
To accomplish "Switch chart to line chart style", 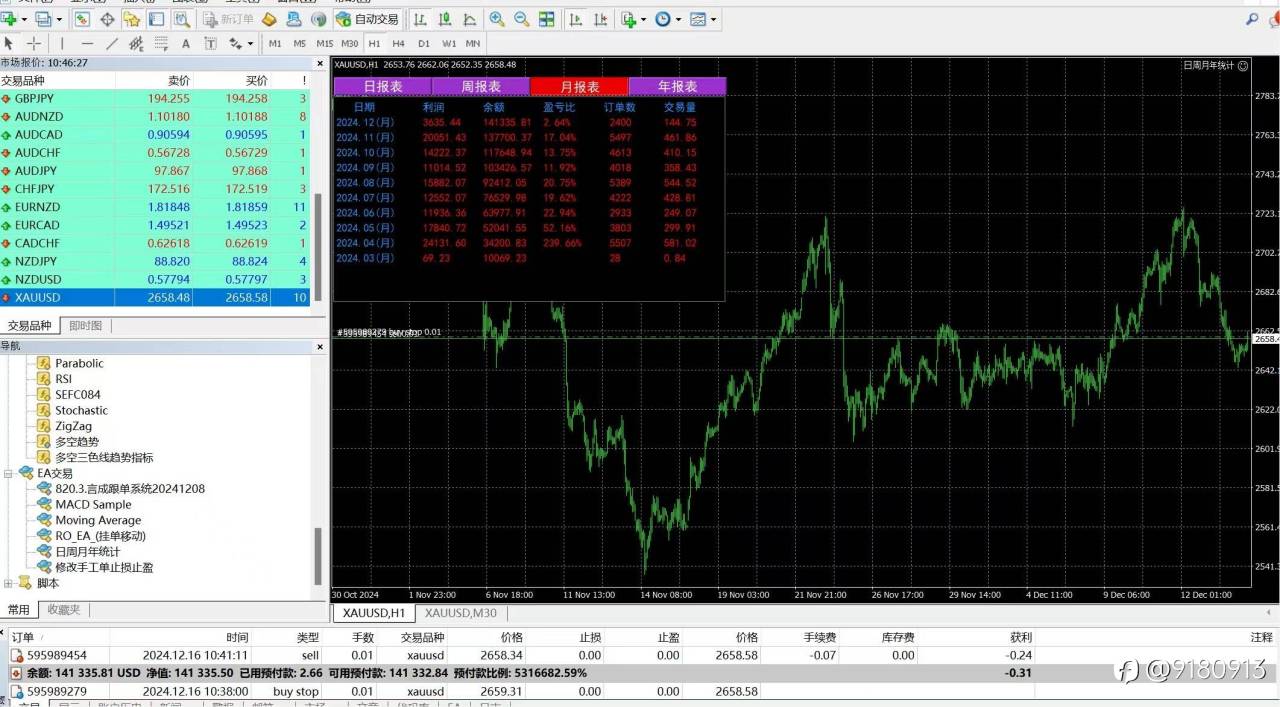I will pos(469,19).
